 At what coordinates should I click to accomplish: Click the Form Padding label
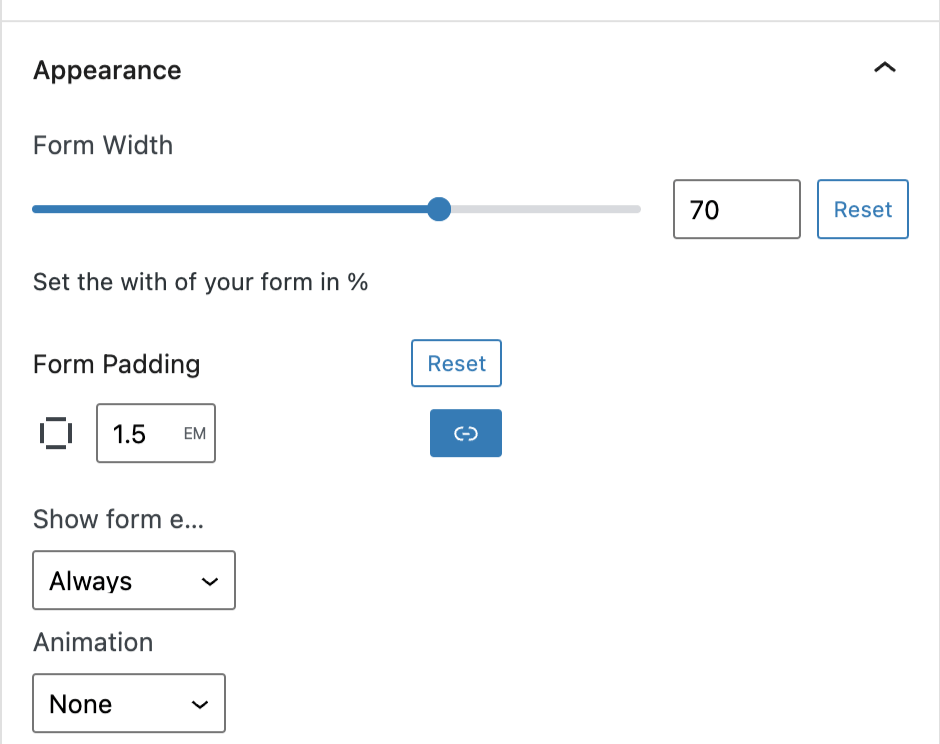pyautogui.click(x=116, y=364)
